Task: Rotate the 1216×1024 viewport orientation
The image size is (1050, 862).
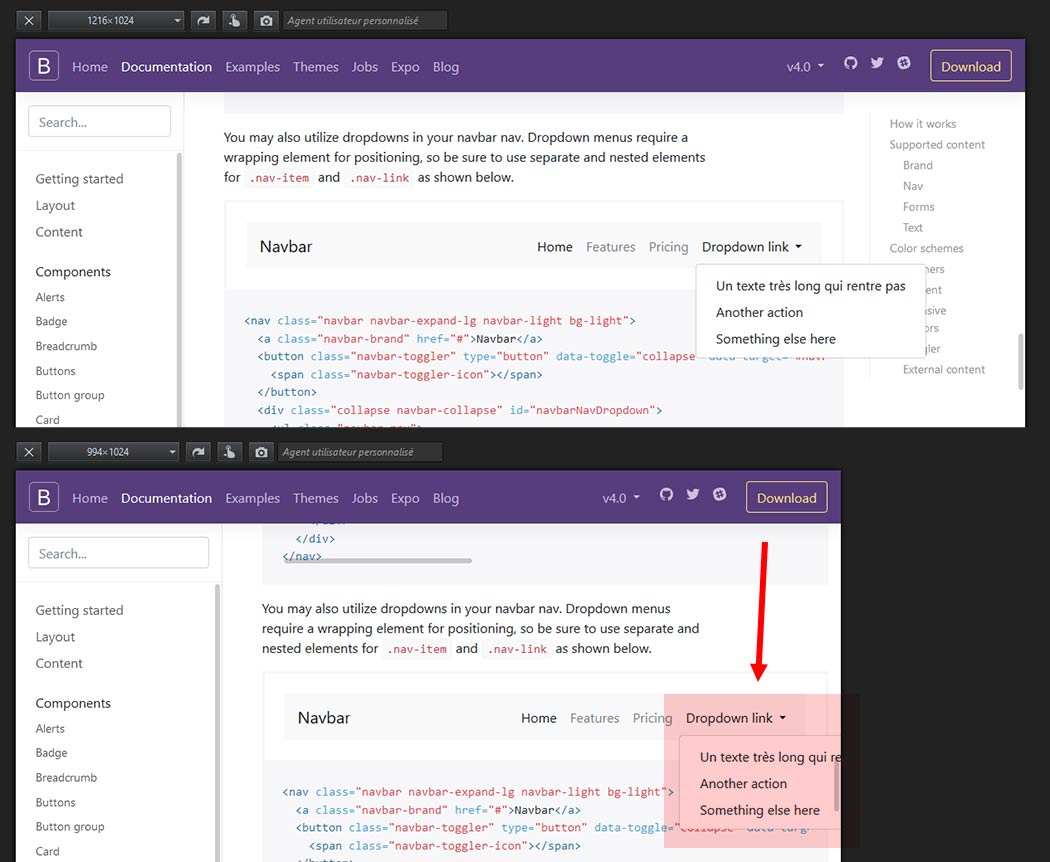Action: [203, 21]
